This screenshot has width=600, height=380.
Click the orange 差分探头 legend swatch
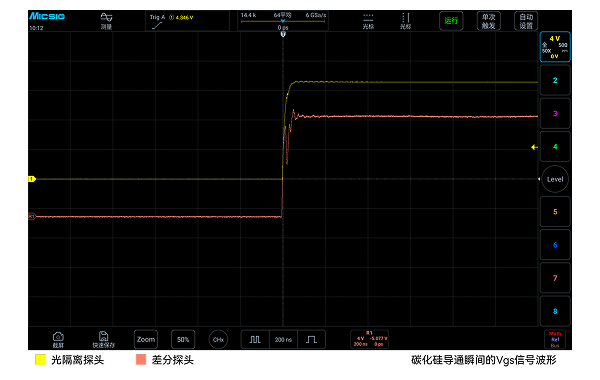pyautogui.click(x=141, y=359)
